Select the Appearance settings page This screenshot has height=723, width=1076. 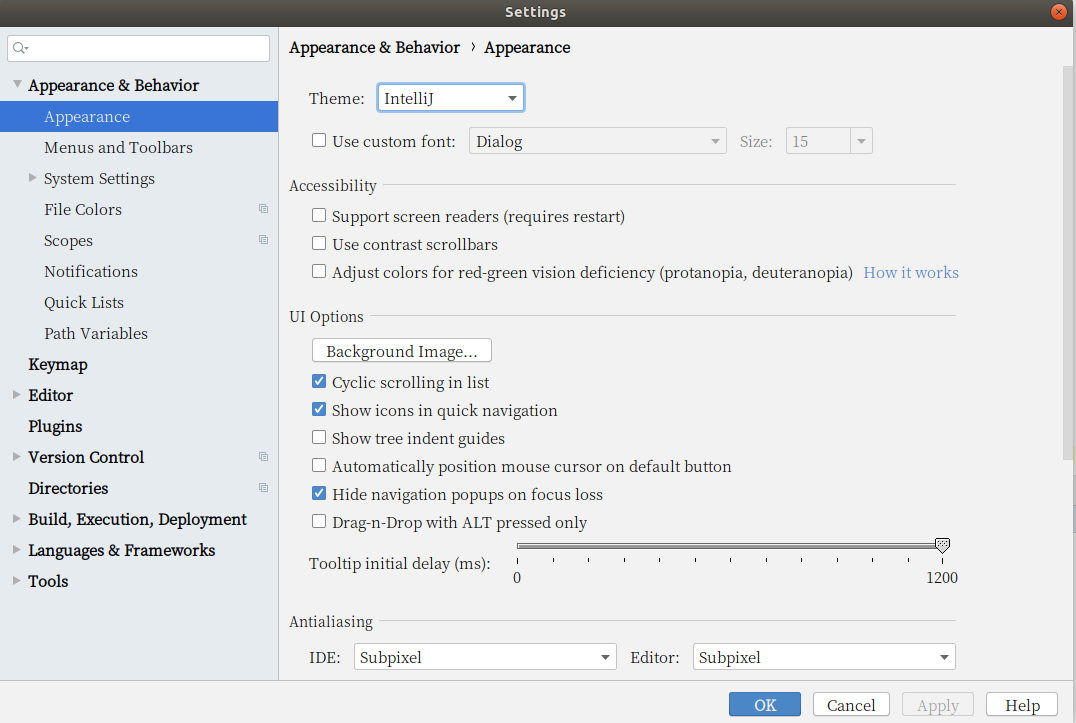(139, 117)
